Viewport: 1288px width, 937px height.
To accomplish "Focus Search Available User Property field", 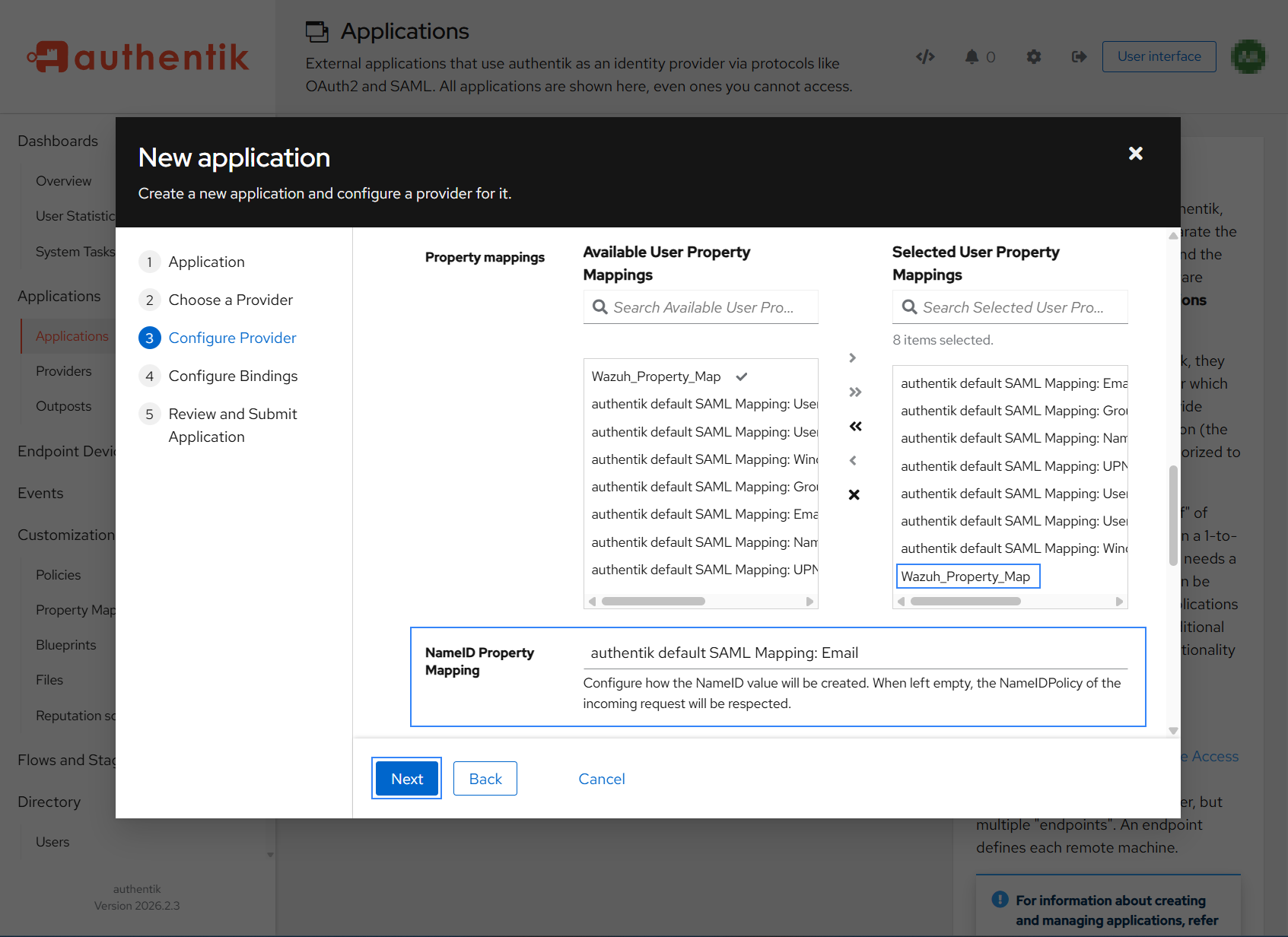I will 701,307.
